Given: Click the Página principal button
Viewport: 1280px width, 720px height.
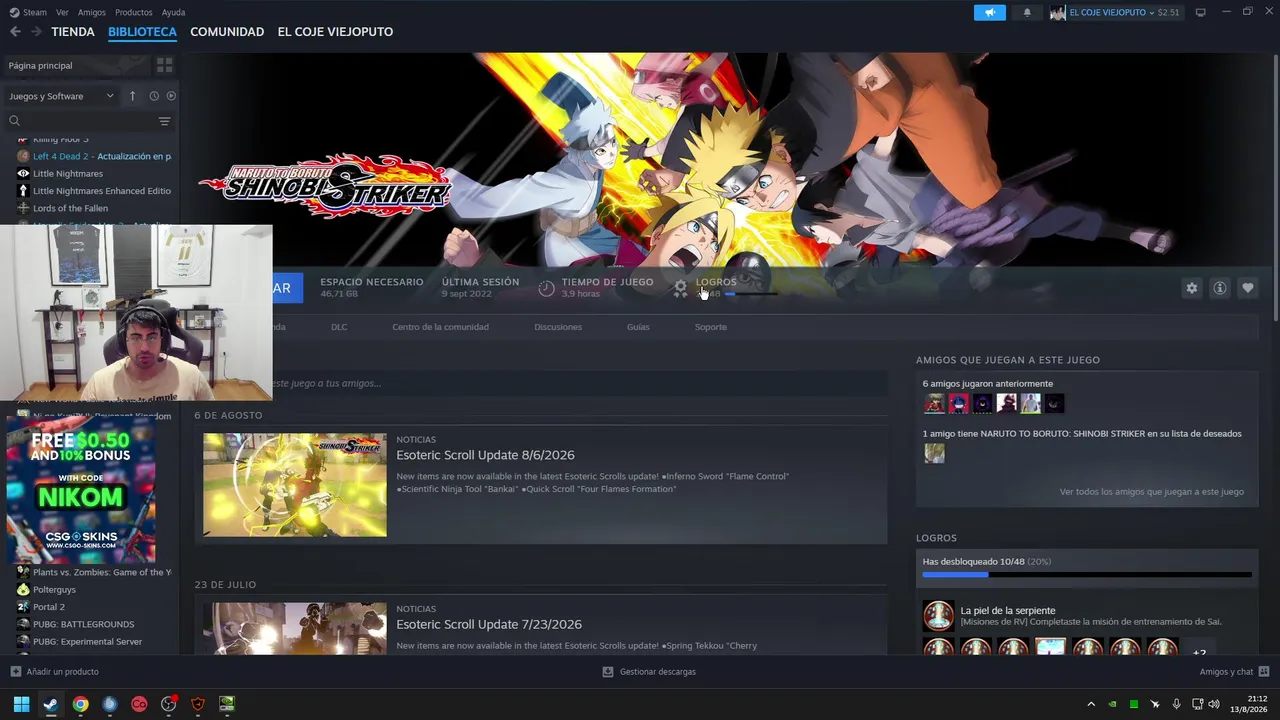Looking at the screenshot, I should (78, 65).
